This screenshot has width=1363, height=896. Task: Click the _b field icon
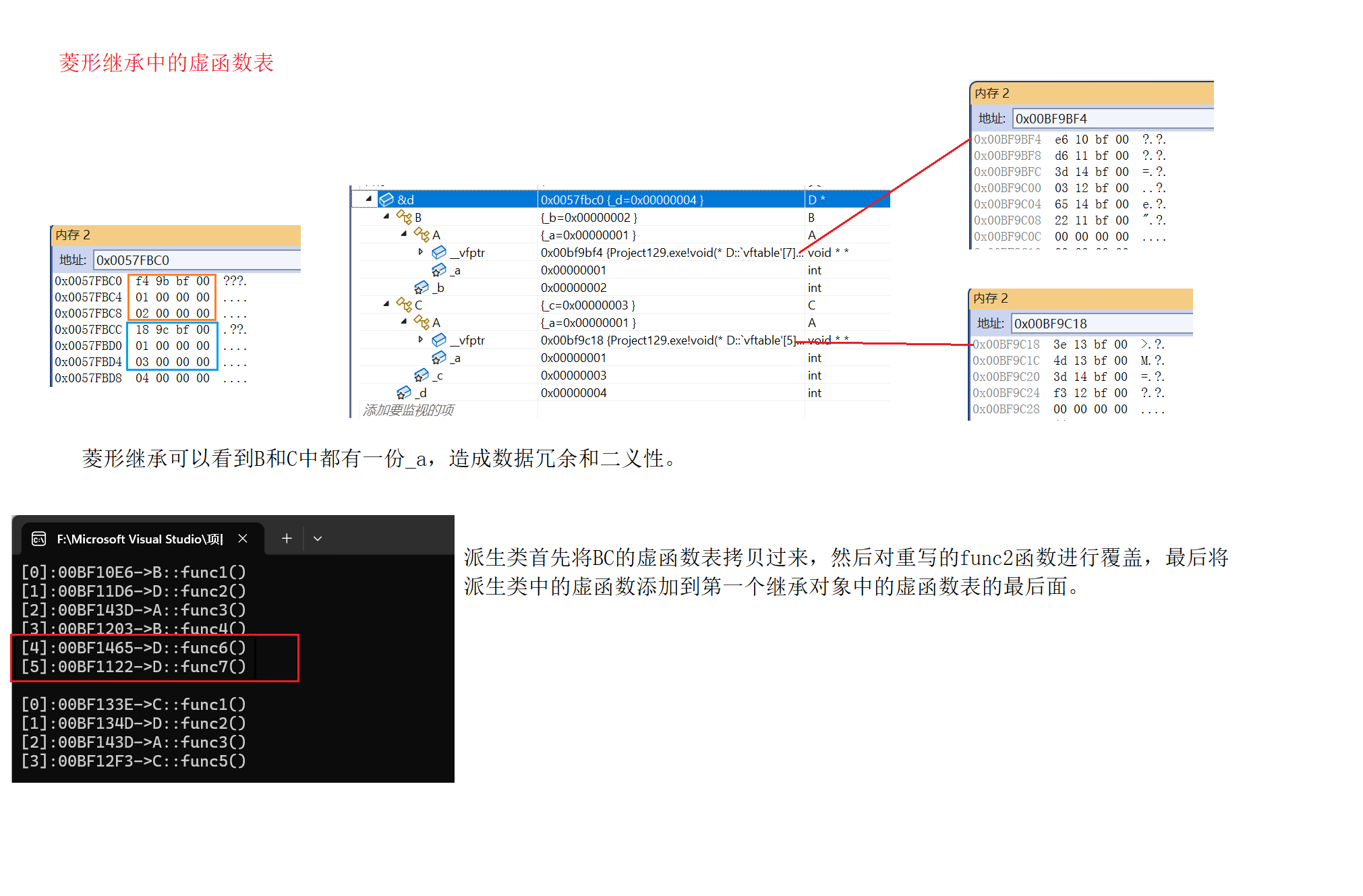pyautogui.click(x=422, y=288)
